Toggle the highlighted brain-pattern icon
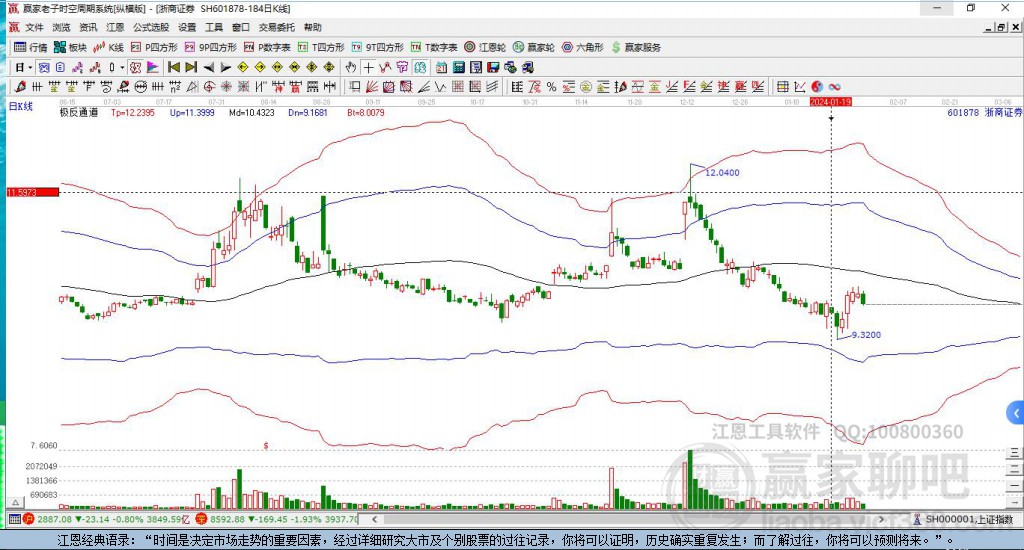Image resolution: width=1024 pixels, height=550 pixels. pos(420,67)
